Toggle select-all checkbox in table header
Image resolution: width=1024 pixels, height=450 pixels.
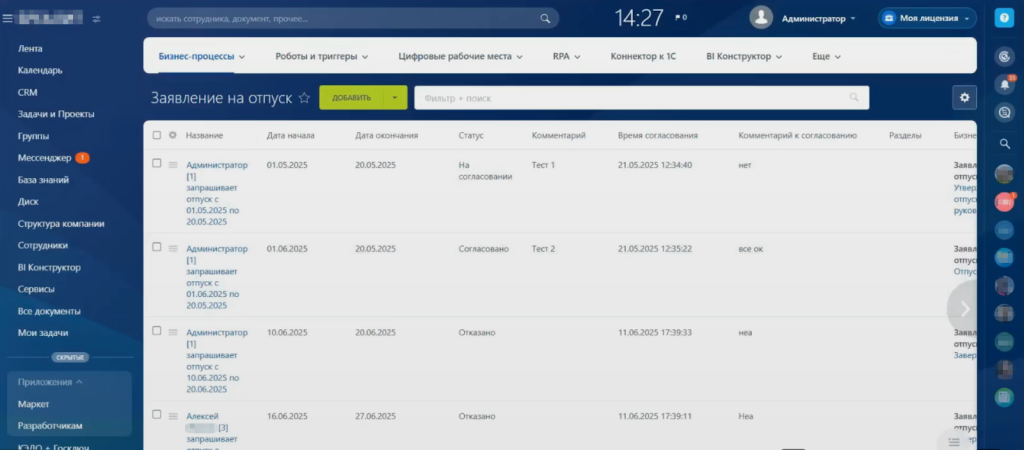pos(156,135)
